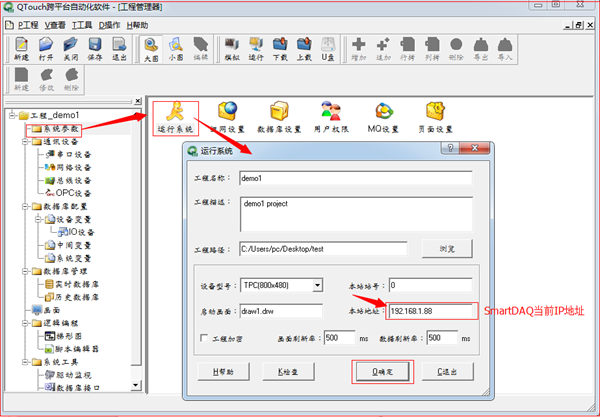Open the 运行系统 icon in main panel

(x=175, y=116)
